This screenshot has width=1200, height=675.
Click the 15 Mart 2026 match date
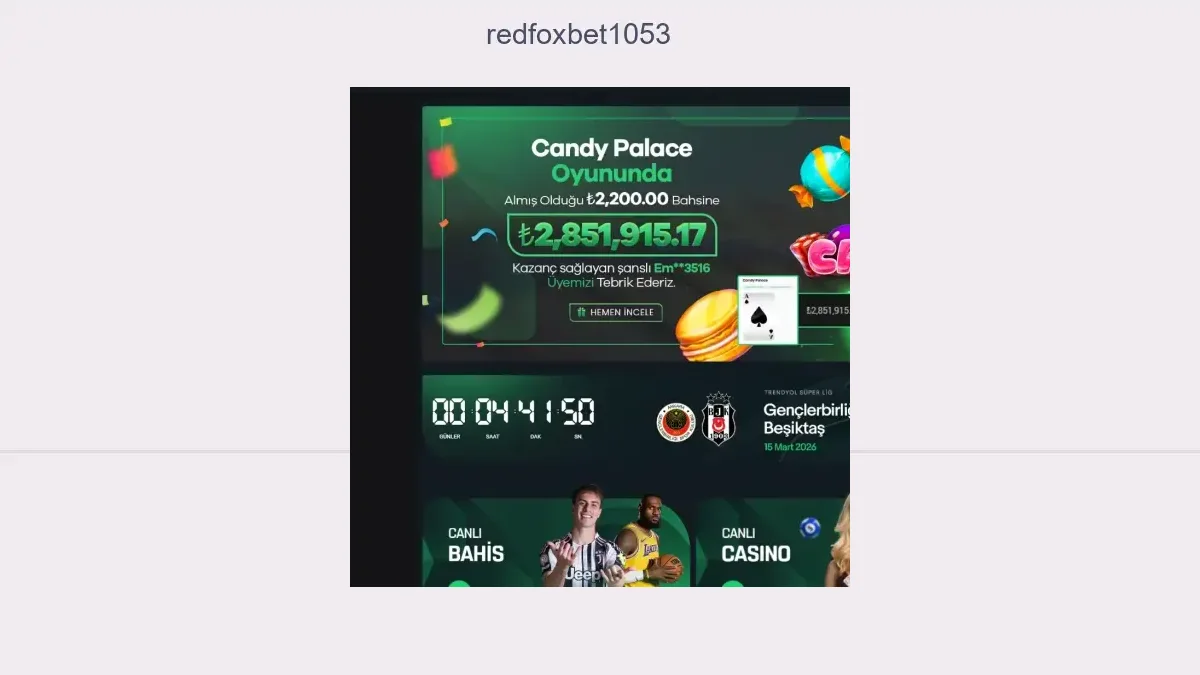pos(790,447)
